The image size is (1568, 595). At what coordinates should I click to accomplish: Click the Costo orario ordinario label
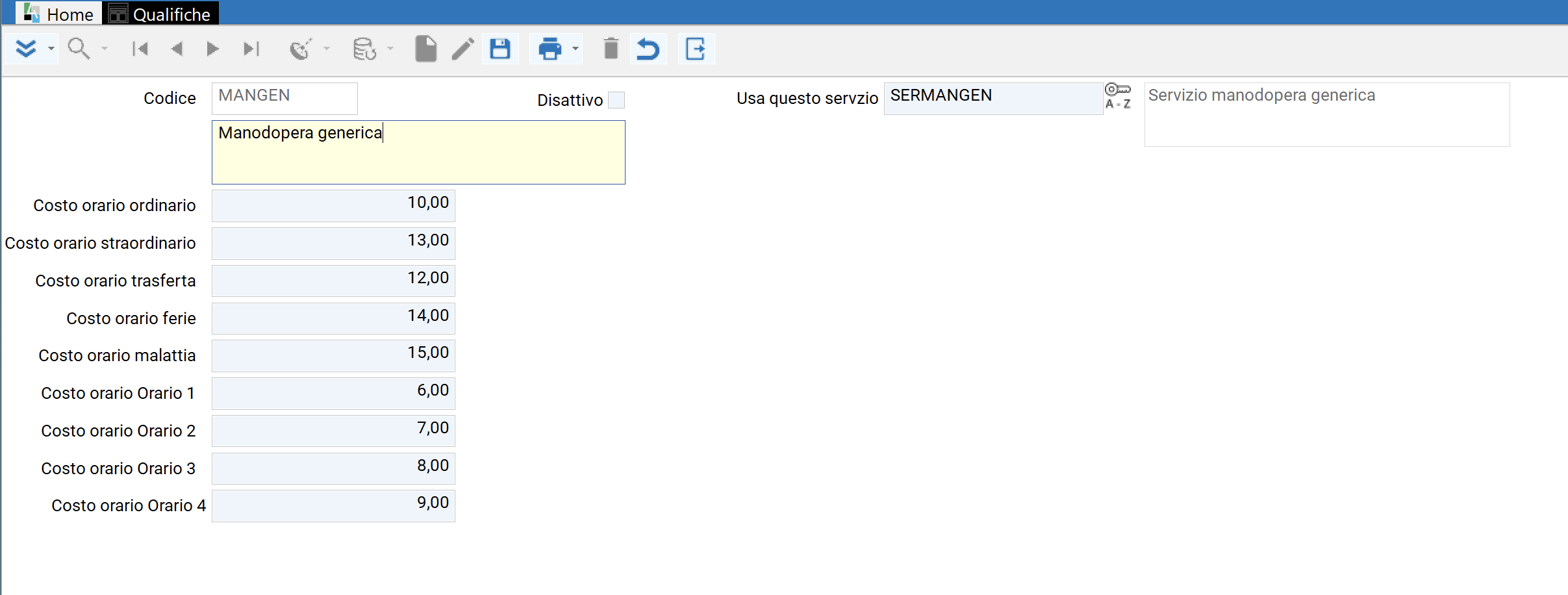114,205
